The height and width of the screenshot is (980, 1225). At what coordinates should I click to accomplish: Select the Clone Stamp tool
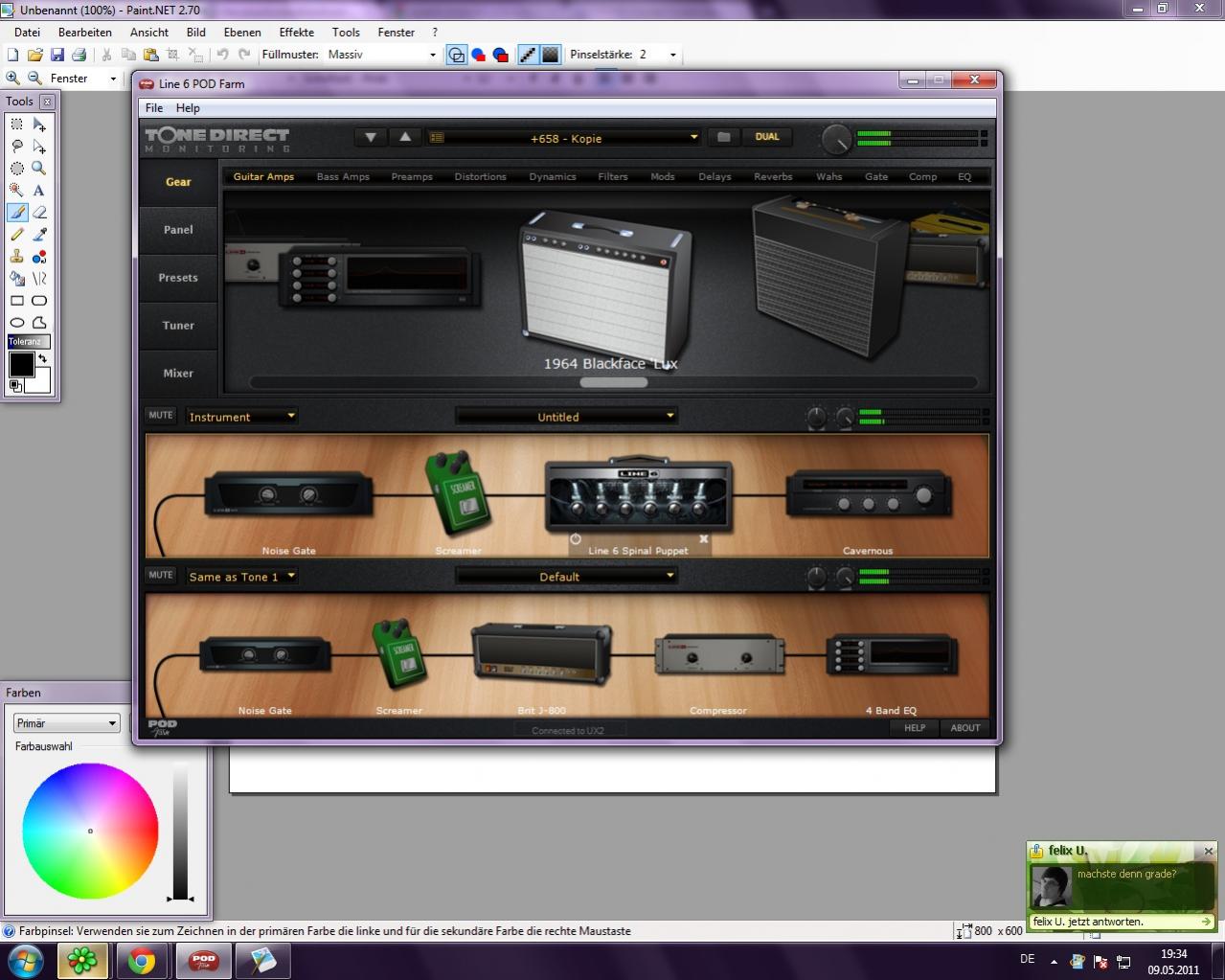pos(16,257)
